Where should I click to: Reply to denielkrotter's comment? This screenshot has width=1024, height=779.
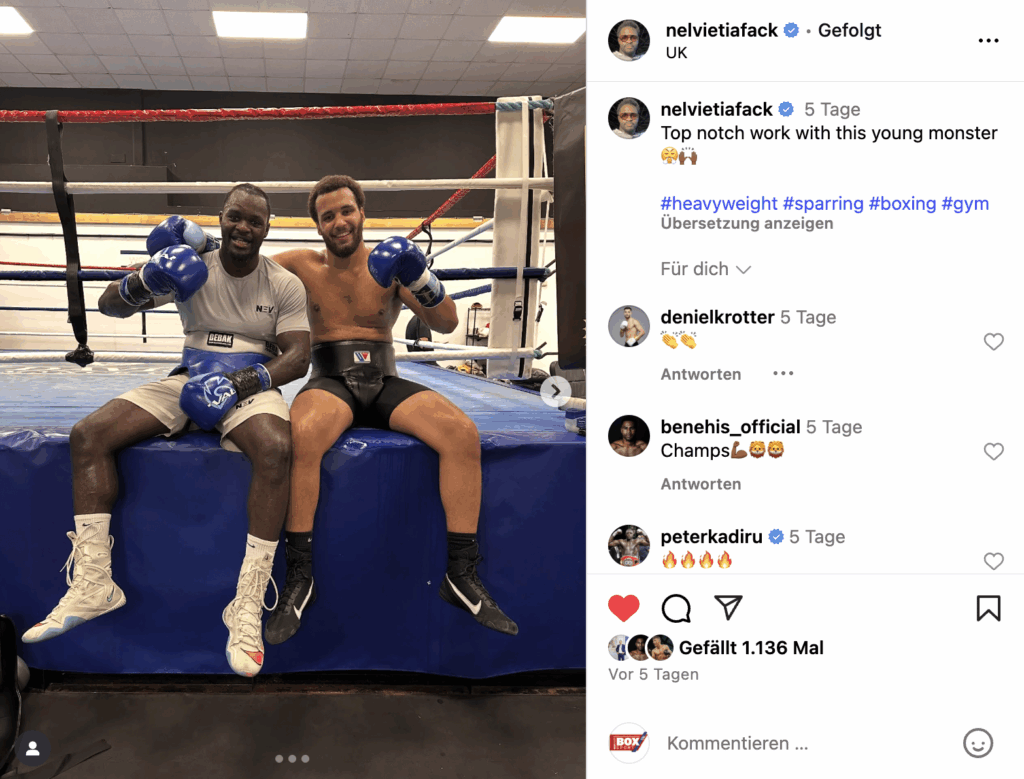(701, 374)
